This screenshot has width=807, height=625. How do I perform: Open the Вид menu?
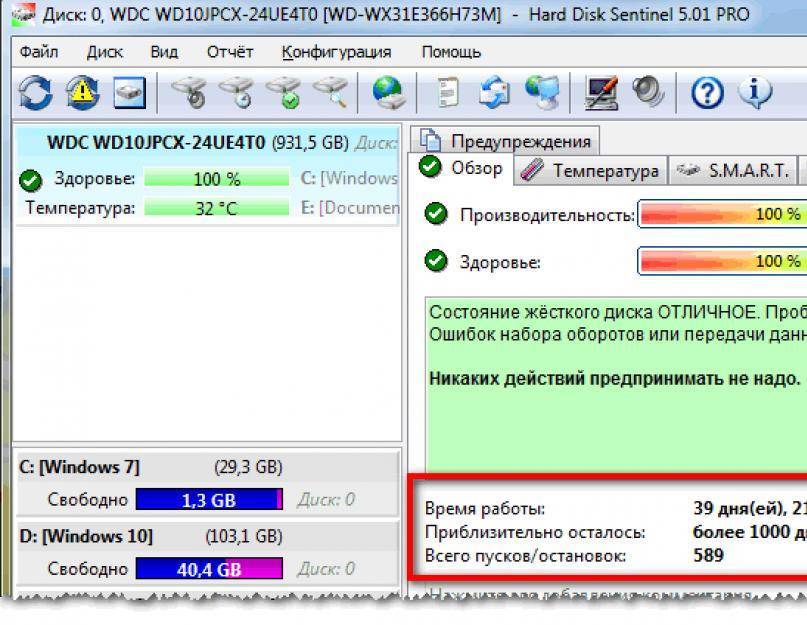(x=164, y=52)
